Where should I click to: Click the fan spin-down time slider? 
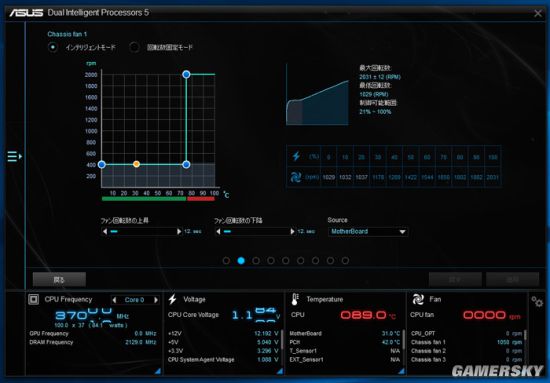[x=255, y=231]
